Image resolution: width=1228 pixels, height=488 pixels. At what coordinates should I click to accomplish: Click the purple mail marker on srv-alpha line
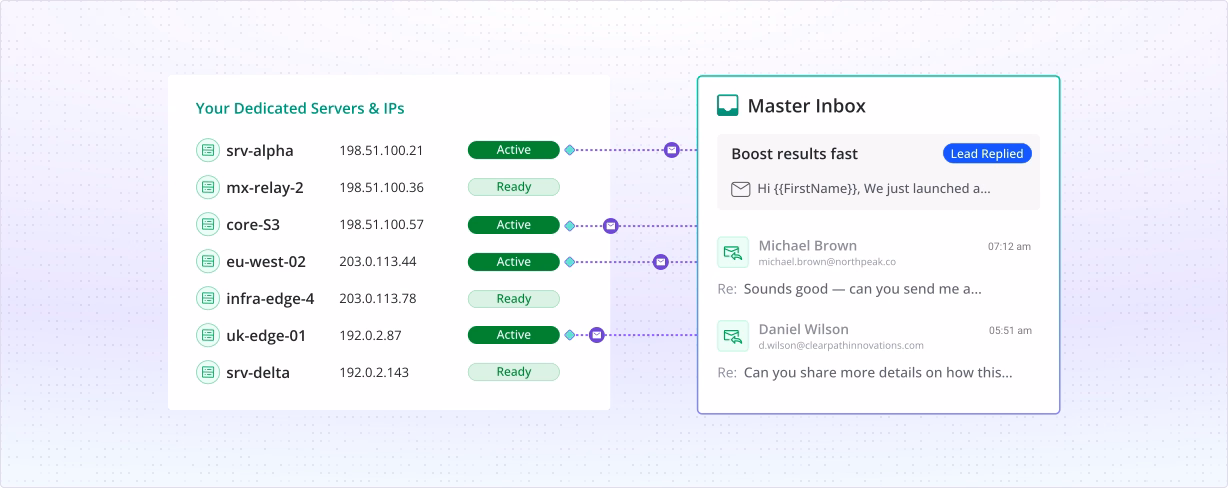click(x=672, y=150)
